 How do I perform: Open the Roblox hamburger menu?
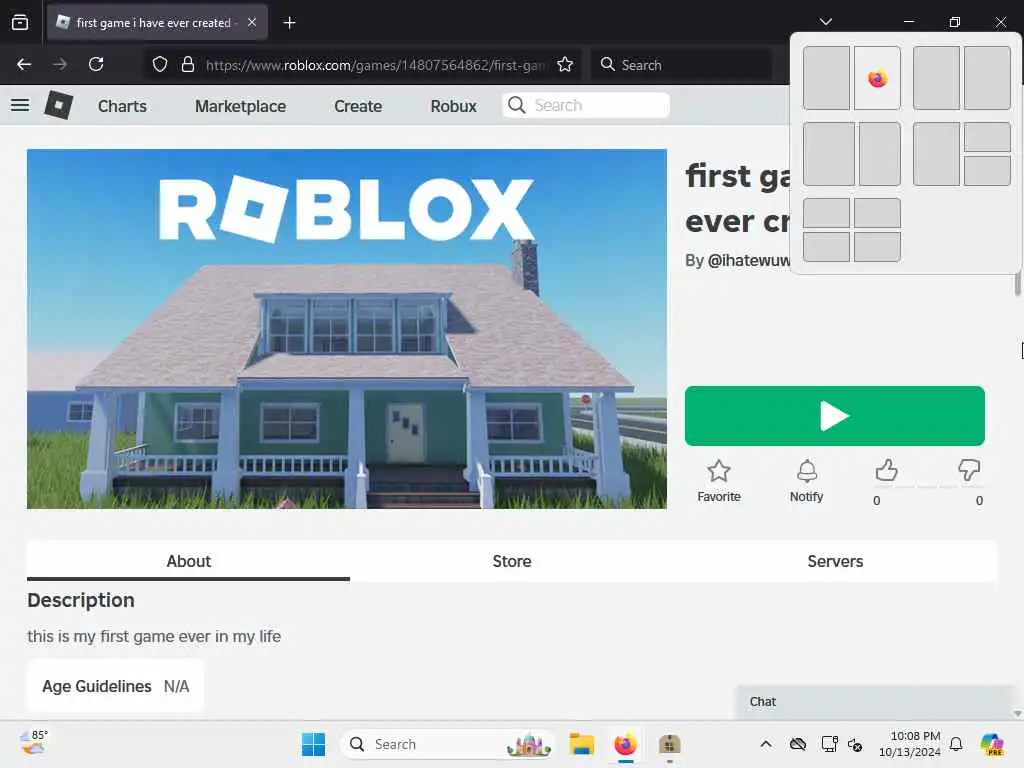(20, 105)
